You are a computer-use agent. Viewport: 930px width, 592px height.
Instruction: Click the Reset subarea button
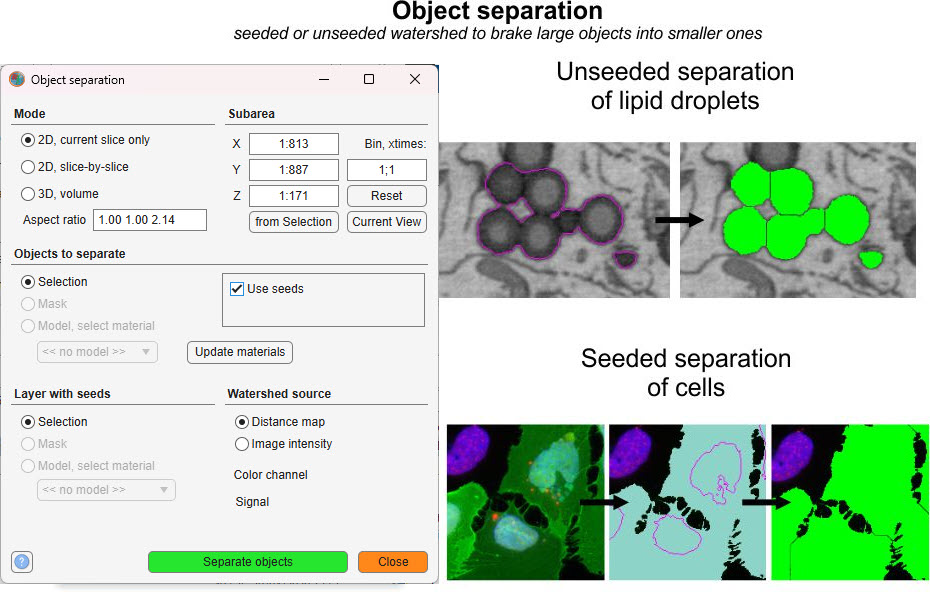[387, 196]
